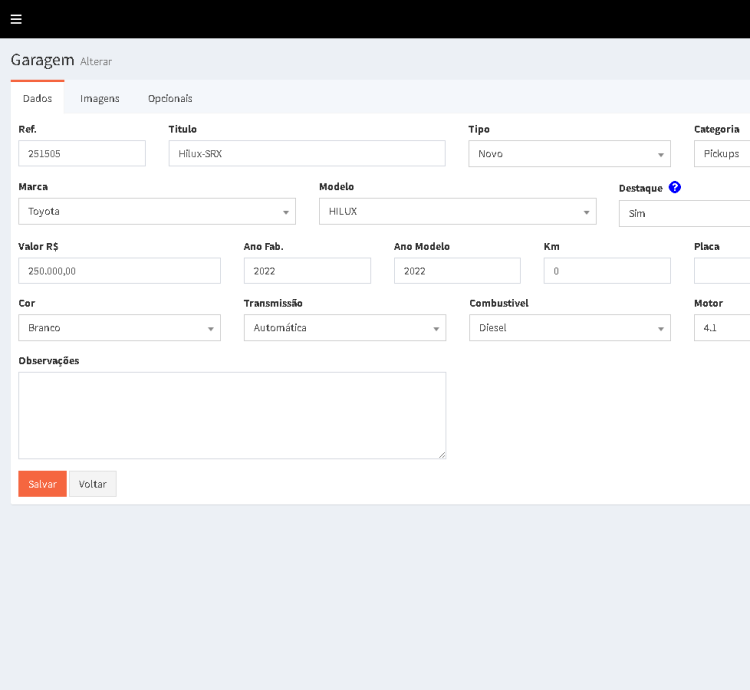Open the Opcionais tab
The image size is (750, 690).
(170, 98)
